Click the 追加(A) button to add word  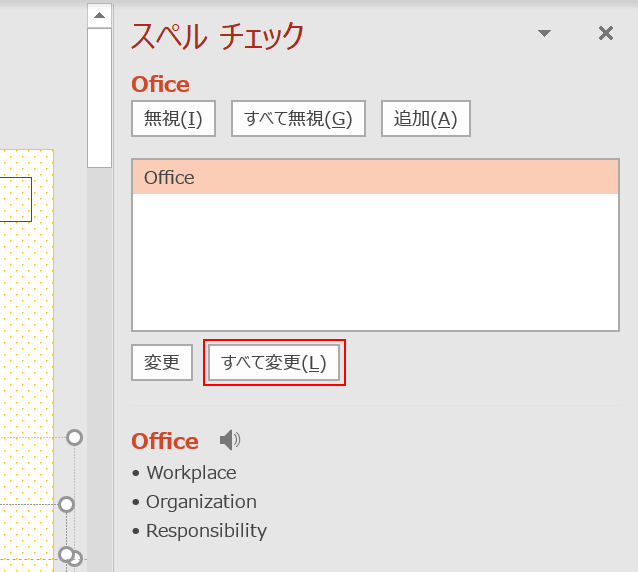click(426, 118)
